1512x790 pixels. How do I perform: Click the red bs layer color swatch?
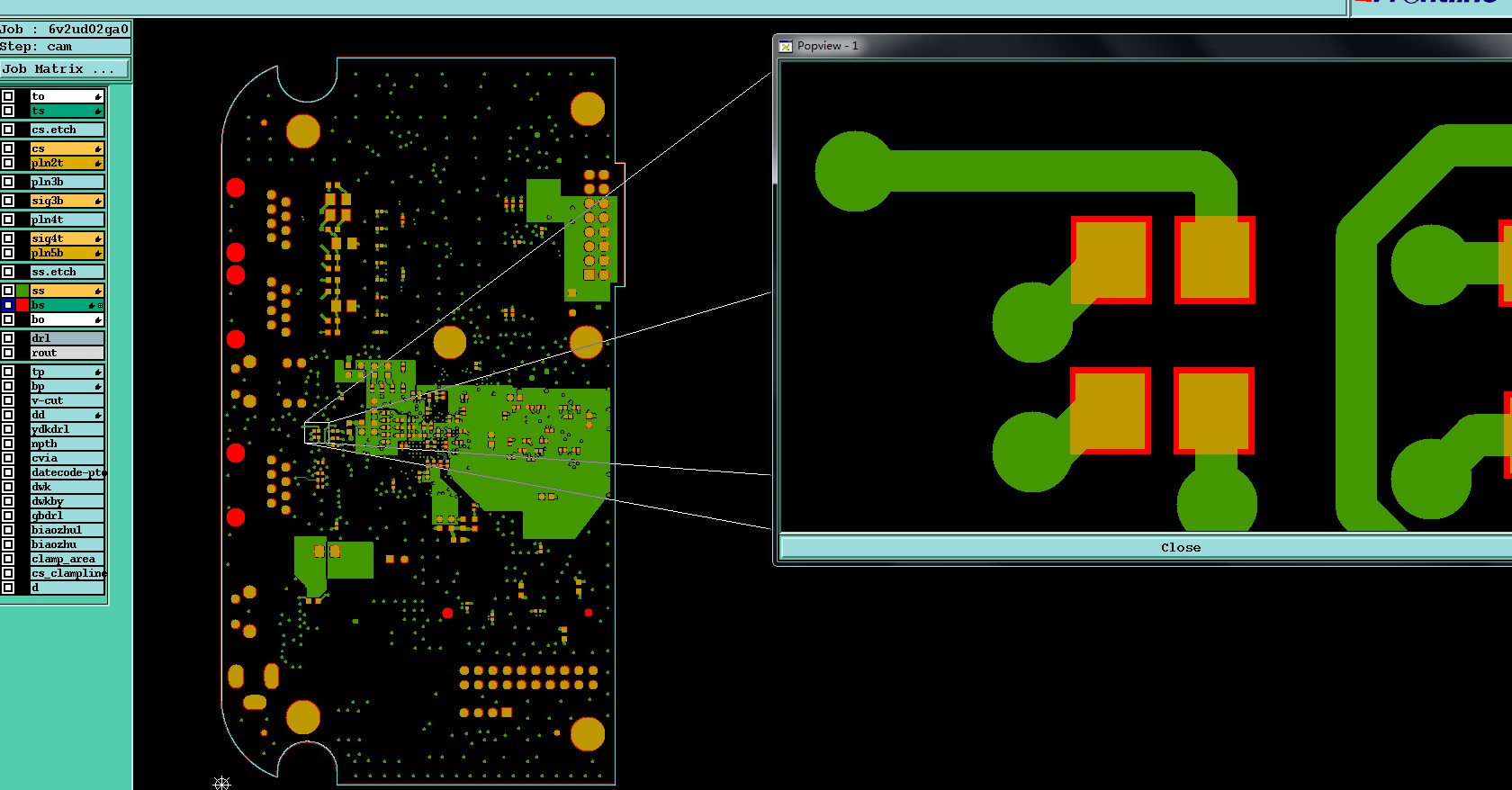22,305
